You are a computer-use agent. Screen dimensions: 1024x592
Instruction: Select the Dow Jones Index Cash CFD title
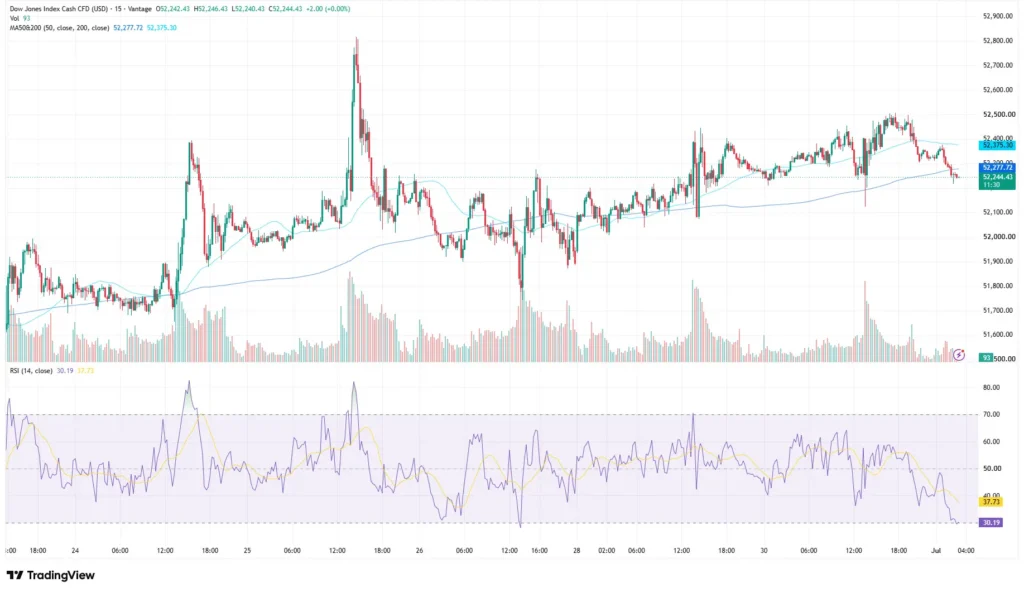[58, 9]
